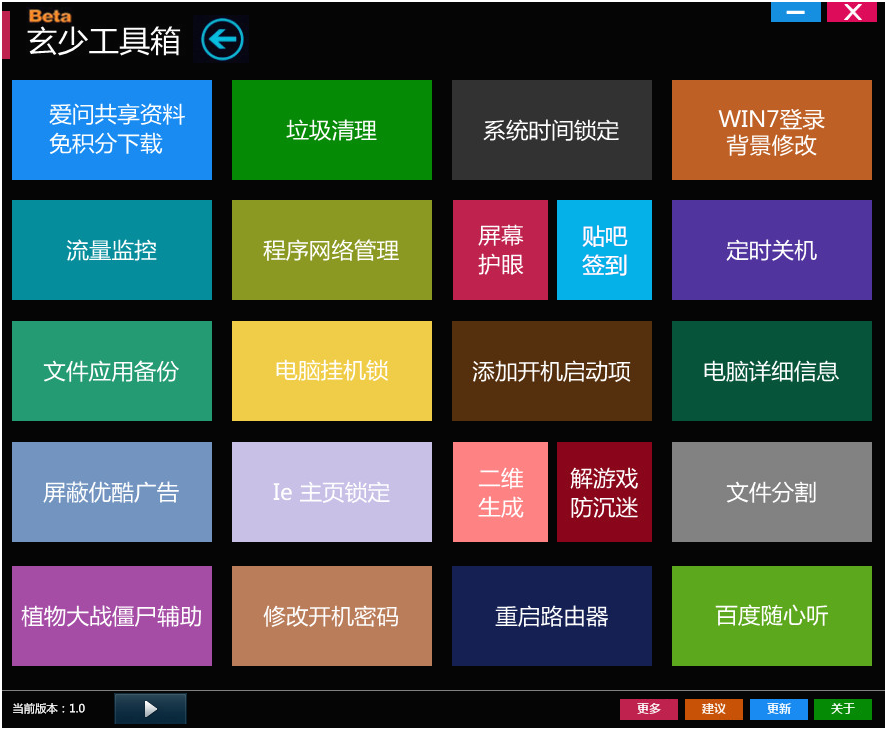Open 百度随心听 tile
This screenshot has width=887, height=731.
772,616
